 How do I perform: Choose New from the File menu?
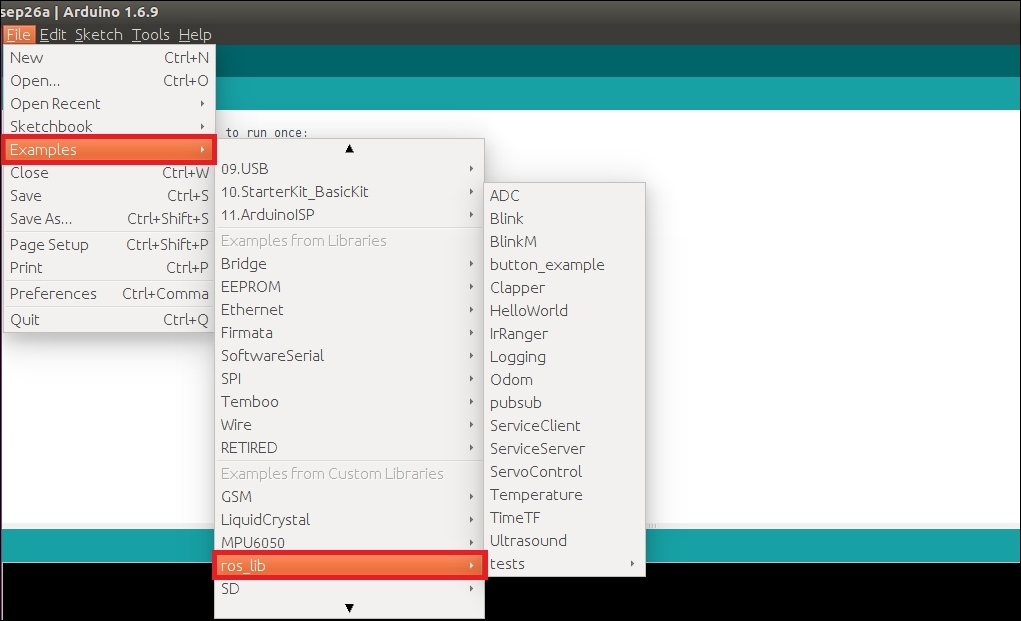(109, 58)
